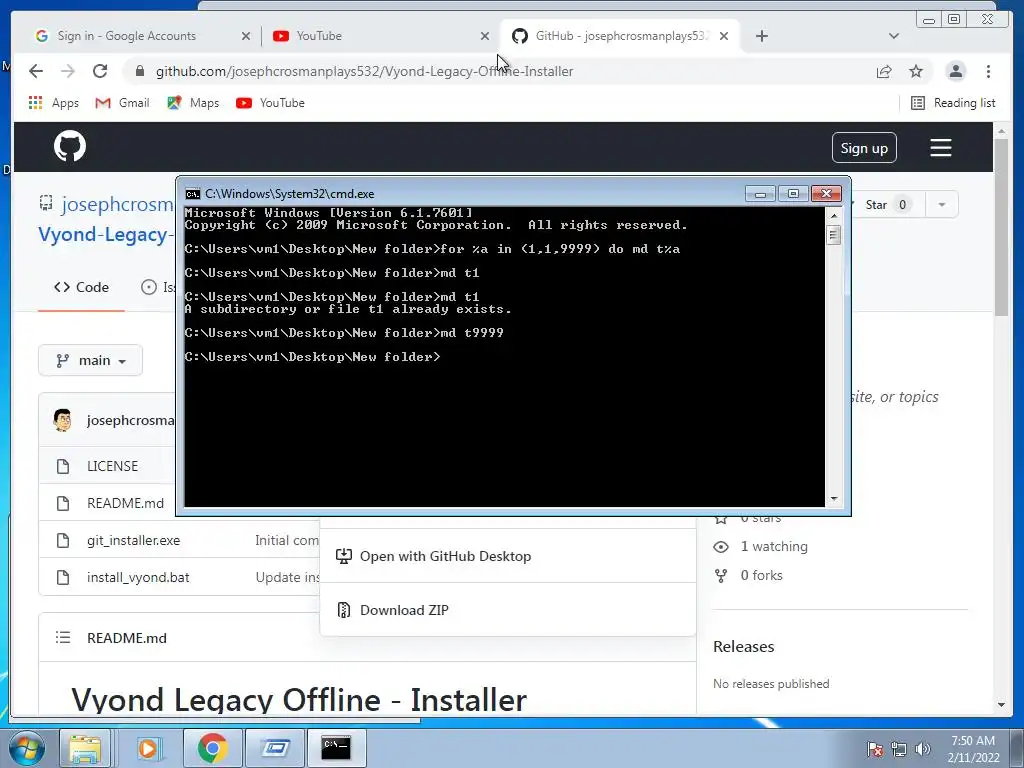Open the Code tab of repository

click(82, 287)
